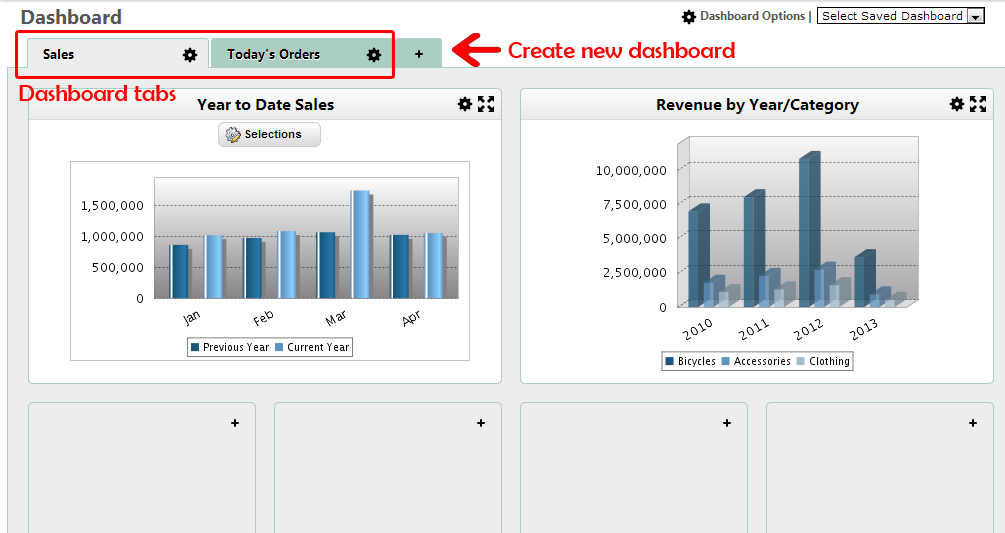Add widget to fourth empty panel
The width and height of the screenshot is (1005, 533).
(x=973, y=423)
